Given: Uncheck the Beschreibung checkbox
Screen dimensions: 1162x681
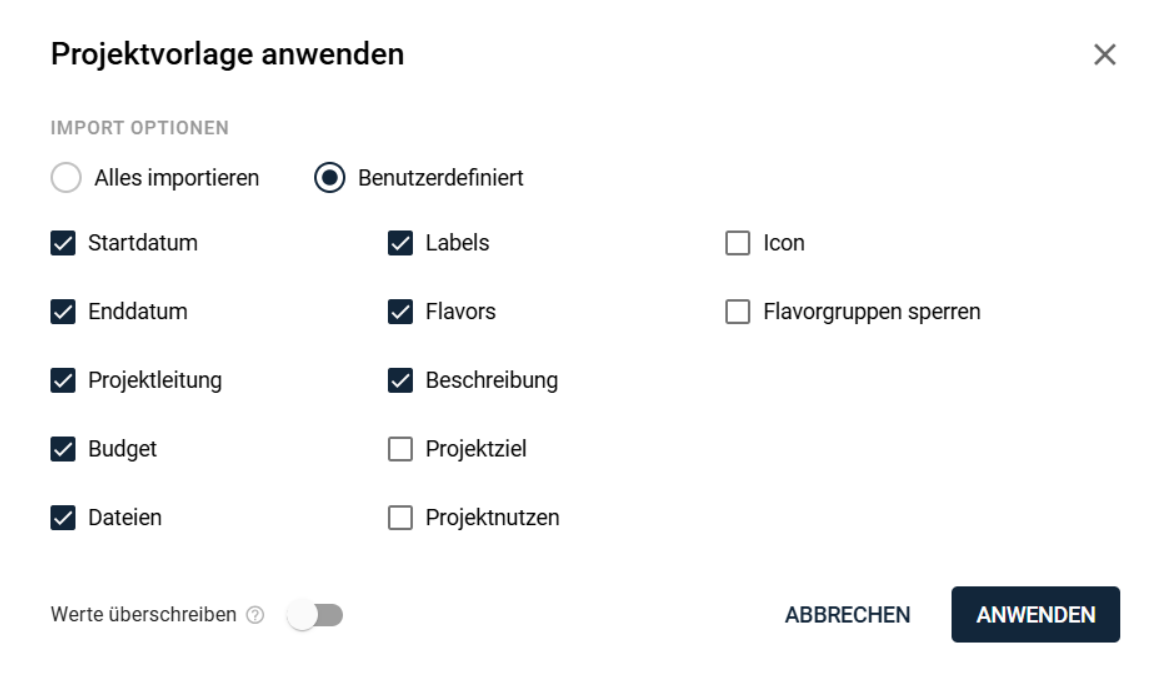Looking at the screenshot, I should (400, 381).
